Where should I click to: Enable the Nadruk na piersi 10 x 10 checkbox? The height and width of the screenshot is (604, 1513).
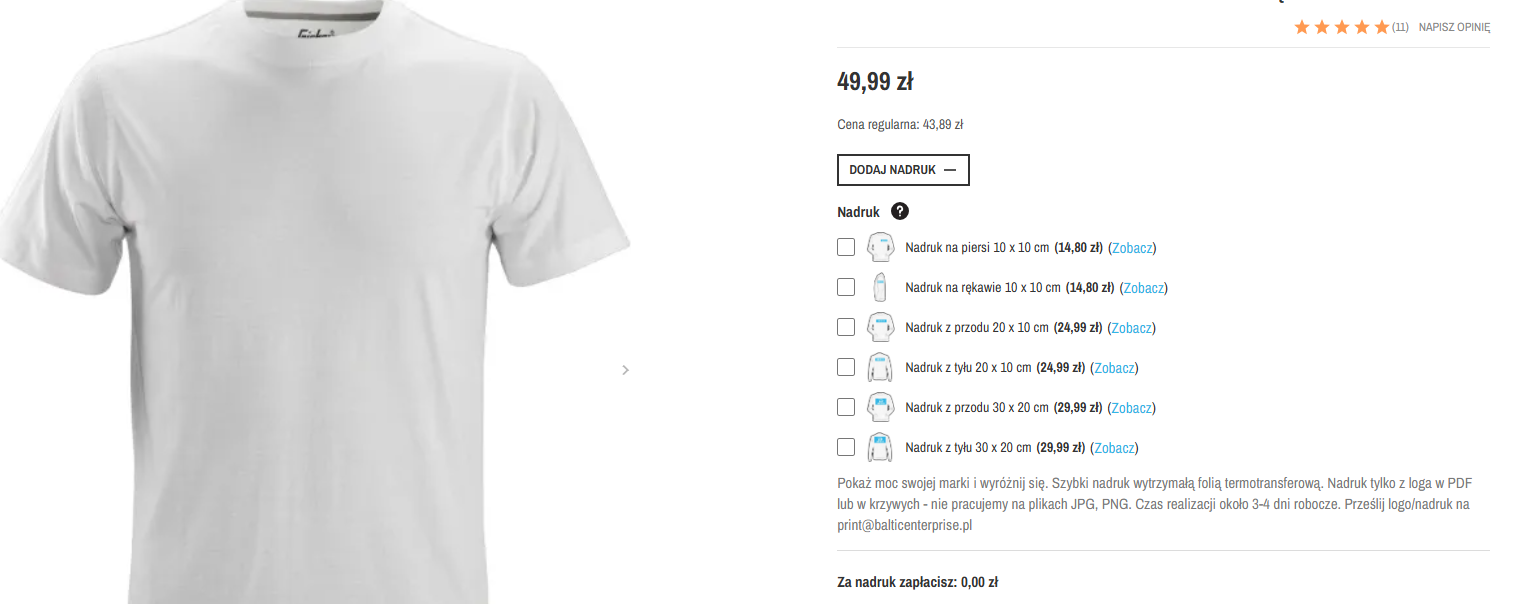click(x=846, y=247)
